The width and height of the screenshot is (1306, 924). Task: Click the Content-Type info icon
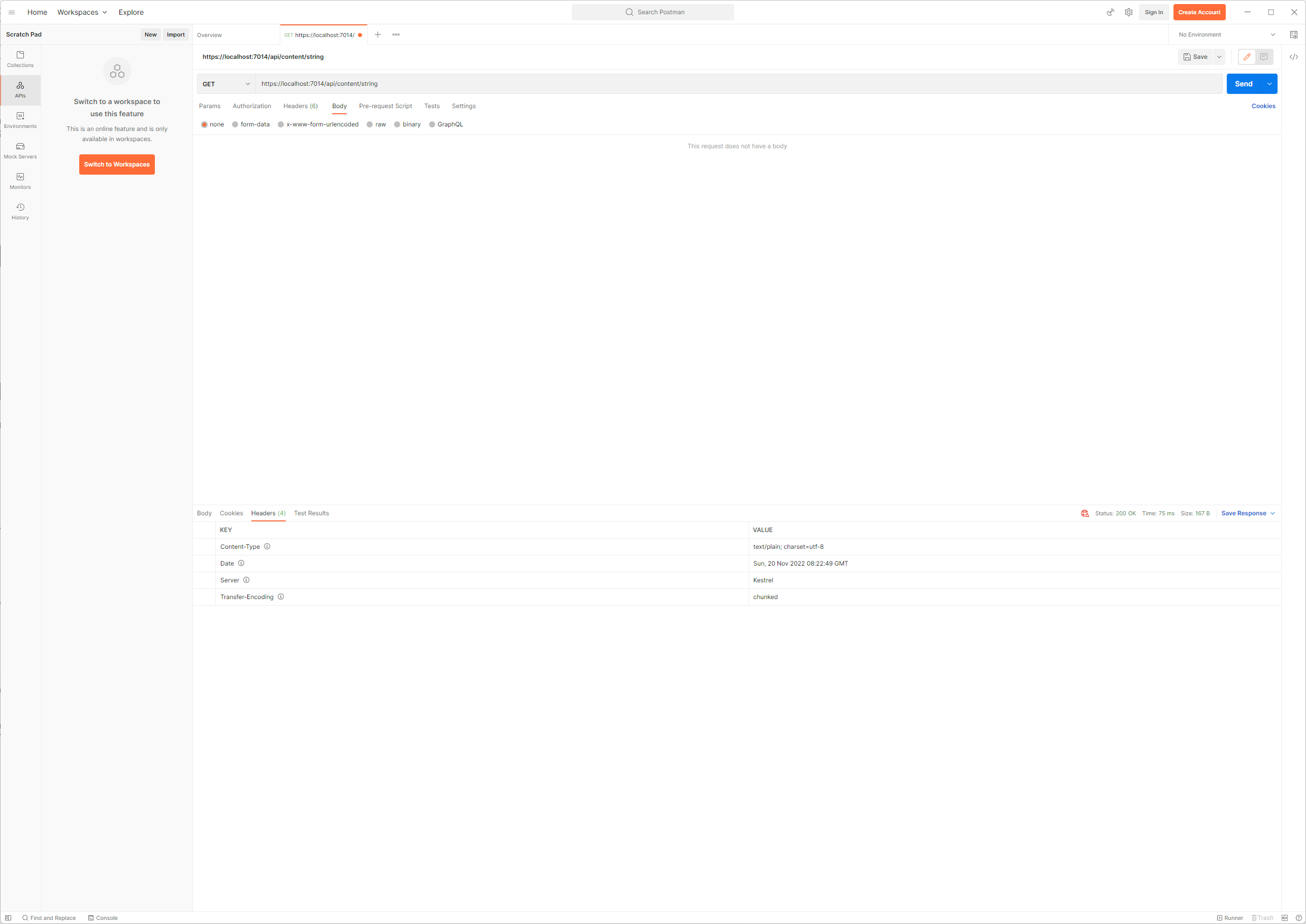tap(267, 546)
